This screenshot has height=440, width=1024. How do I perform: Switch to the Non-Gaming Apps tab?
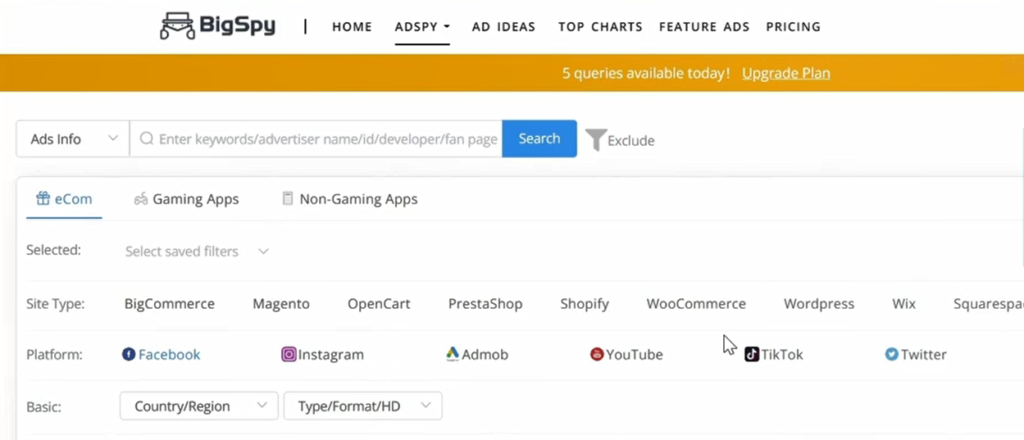(x=349, y=199)
